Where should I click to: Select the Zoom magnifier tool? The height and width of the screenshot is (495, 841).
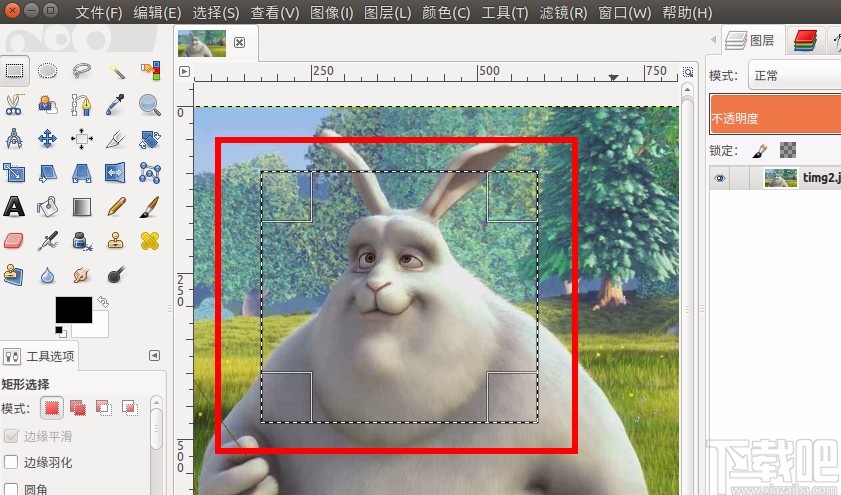(x=150, y=105)
